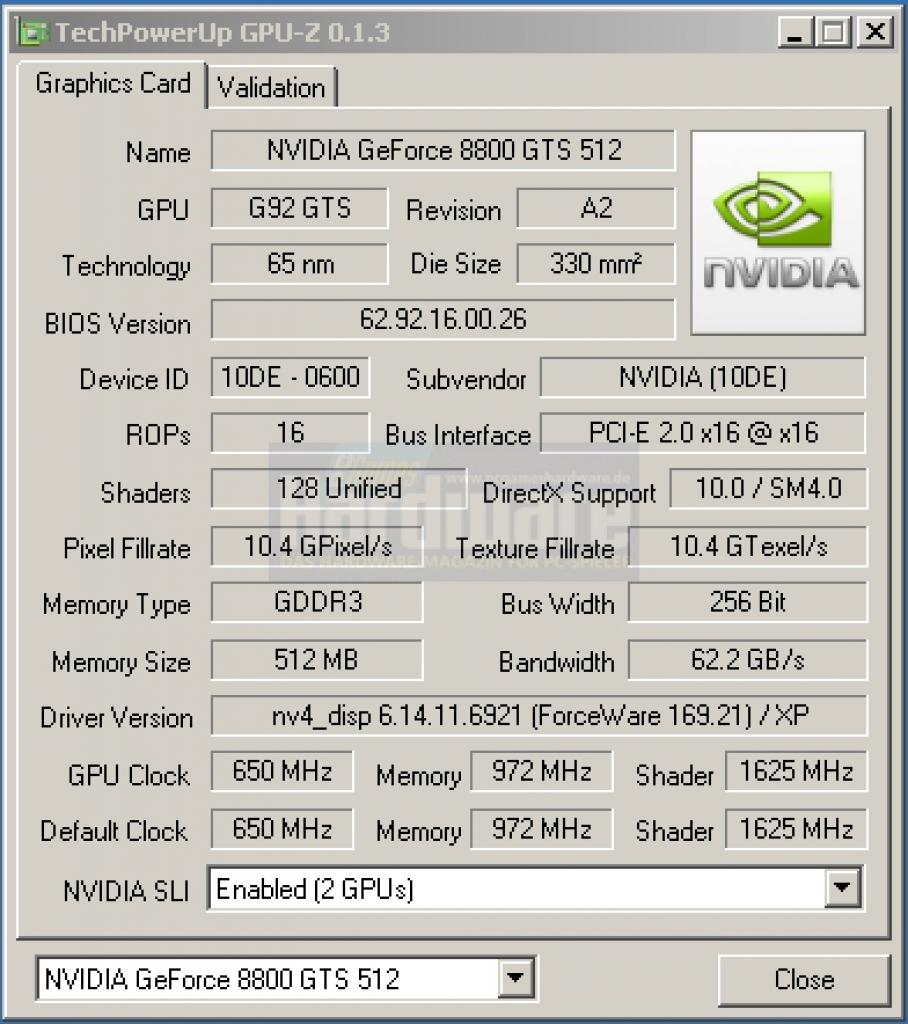Click the BIOS Version field 62.92.16.00.26
This screenshot has height=1024, width=908.
tap(443, 319)
